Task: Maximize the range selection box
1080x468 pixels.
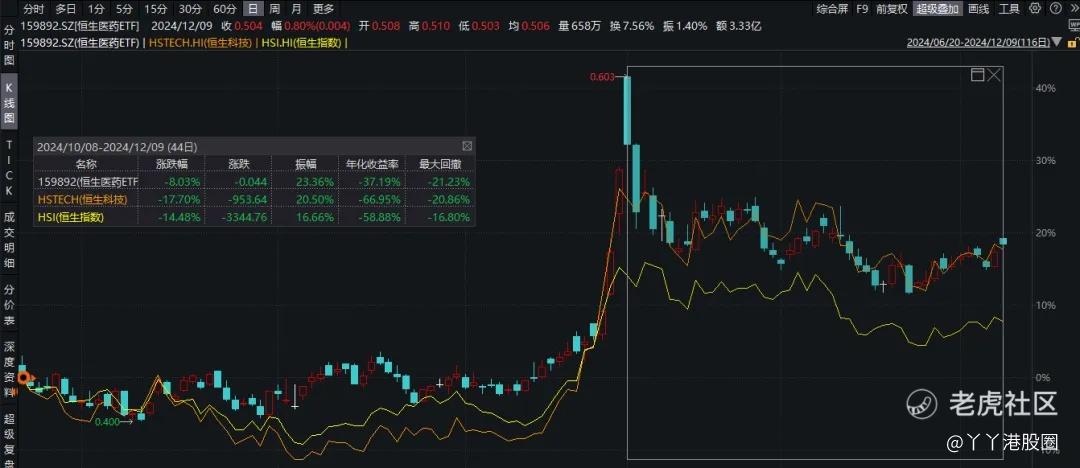Action: [x=977, y=75]
